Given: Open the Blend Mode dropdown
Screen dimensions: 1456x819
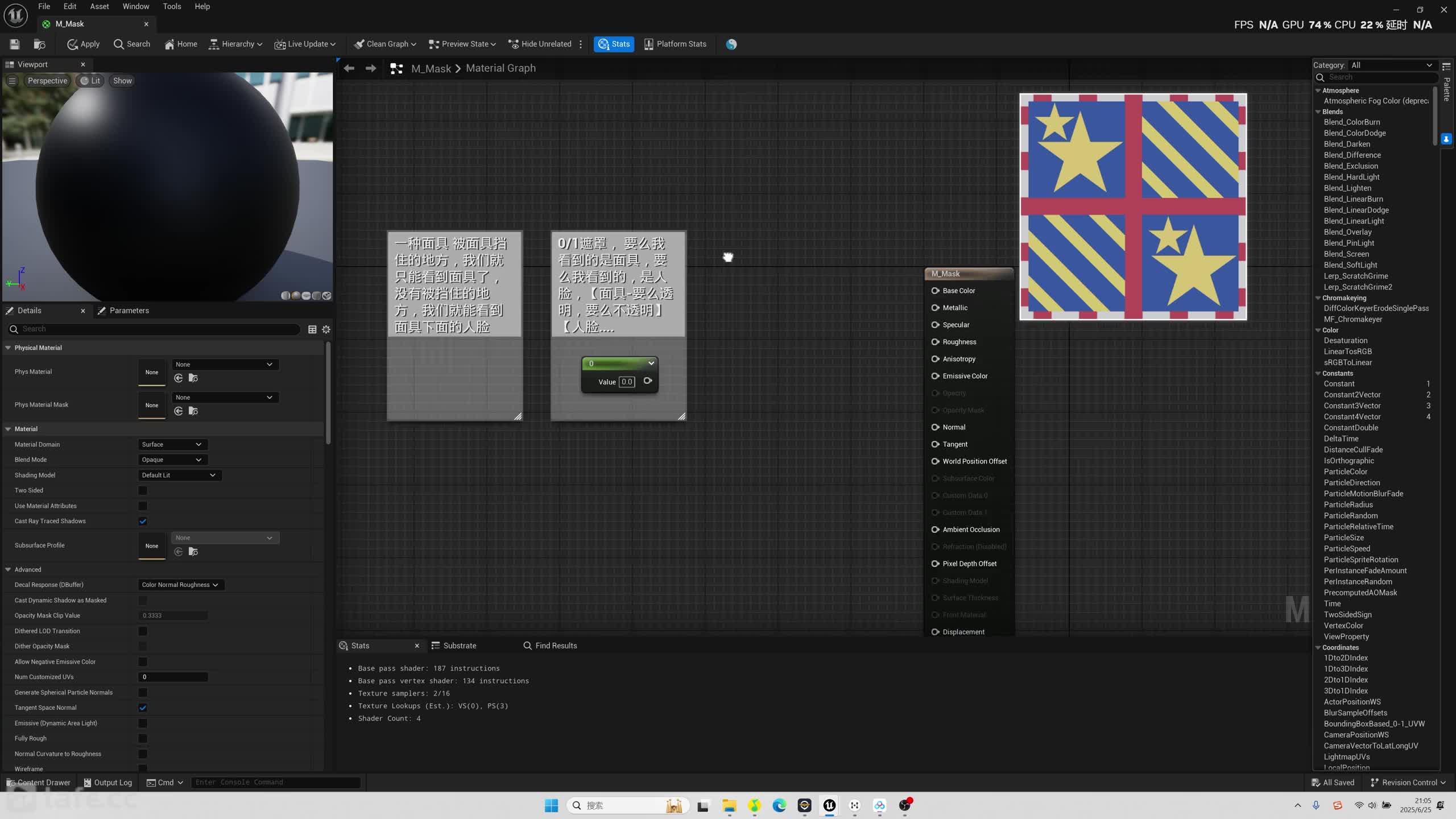Looking at the screenshot, I should (172, 460).
